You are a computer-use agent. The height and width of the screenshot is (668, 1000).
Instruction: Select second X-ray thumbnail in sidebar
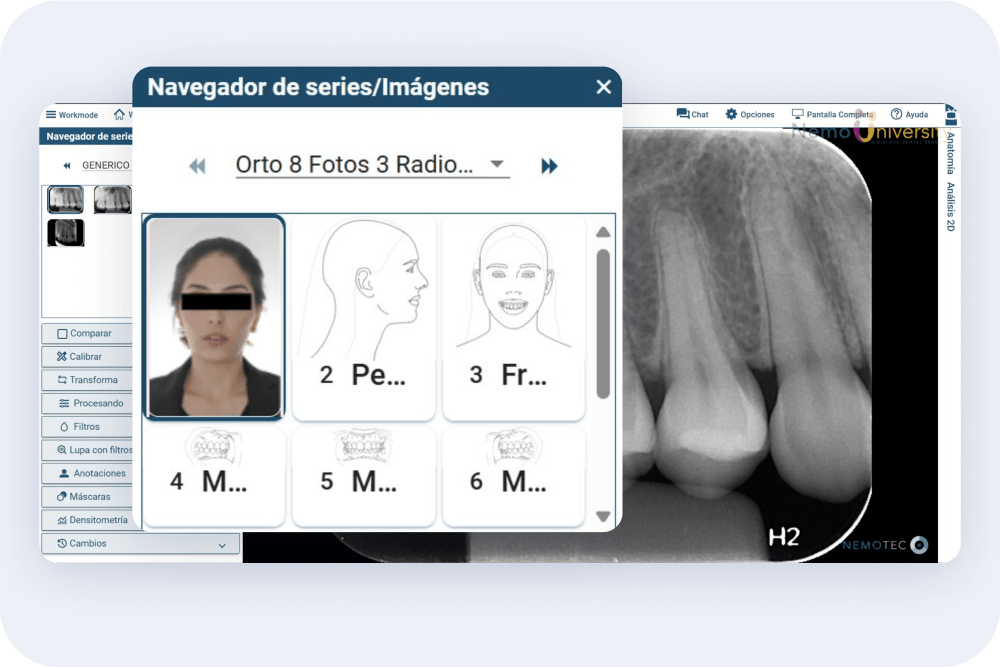tap(113, 200)
